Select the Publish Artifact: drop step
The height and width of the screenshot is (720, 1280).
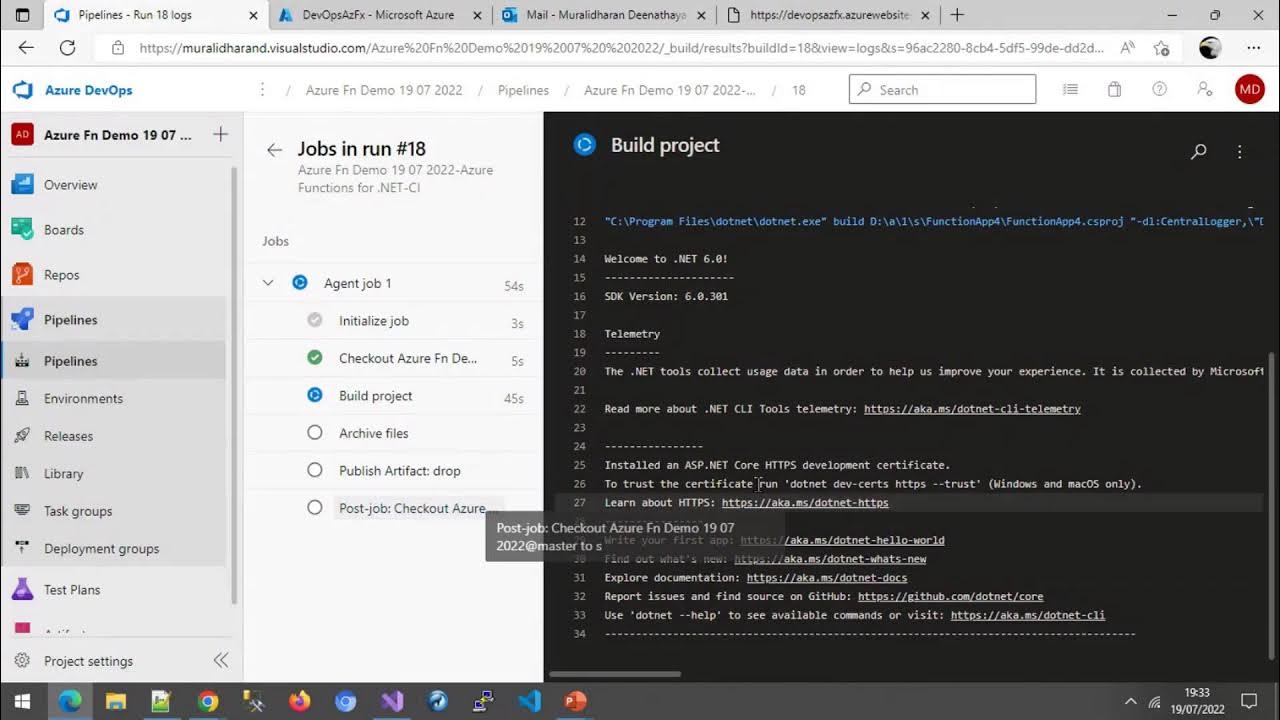tap(394, 471)
